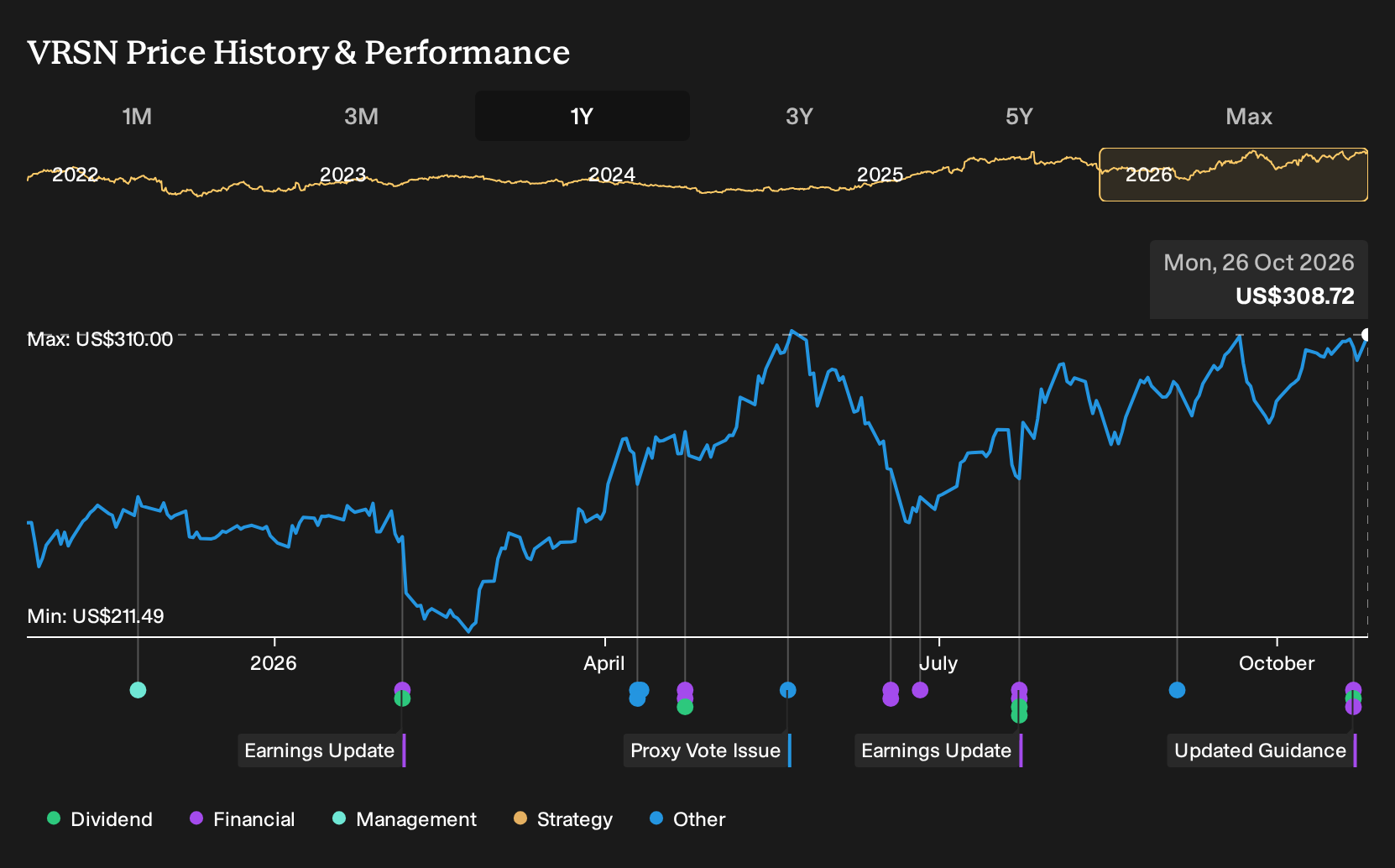Image resolution: width=1395 pixels, height=868 pixels.
Task: Switch to the 3Y time range
Action: [x=799, y=116]
